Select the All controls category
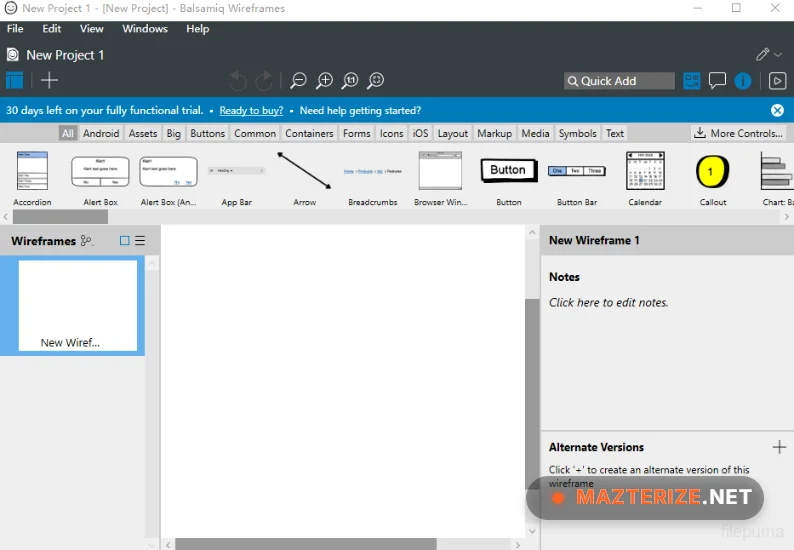The image size is (794, 550). click(68, 133)
